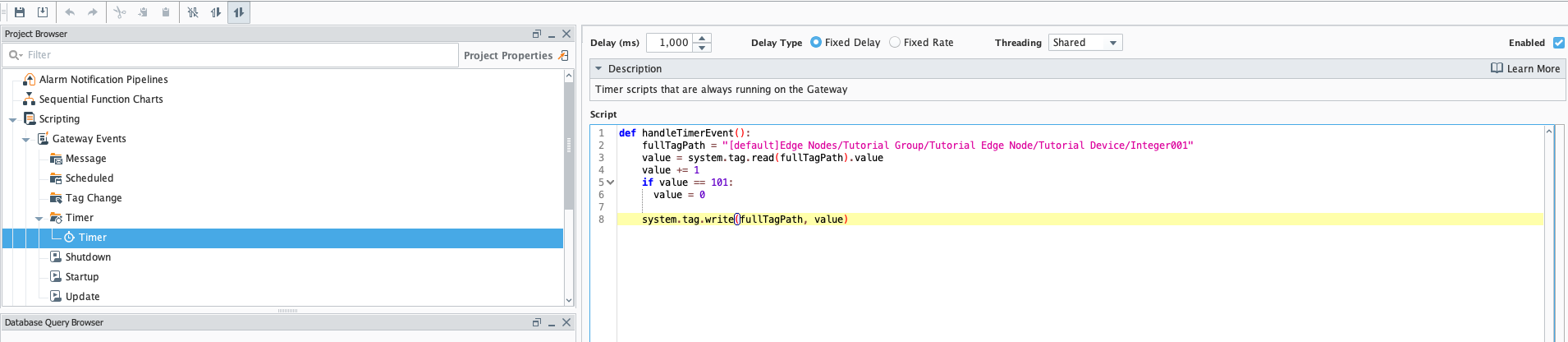Image resolution: width=1568 pixels, height=342 pixels.
Task: Open the Threading dropdown set to Shared
Action: [x=1084, y=43]
